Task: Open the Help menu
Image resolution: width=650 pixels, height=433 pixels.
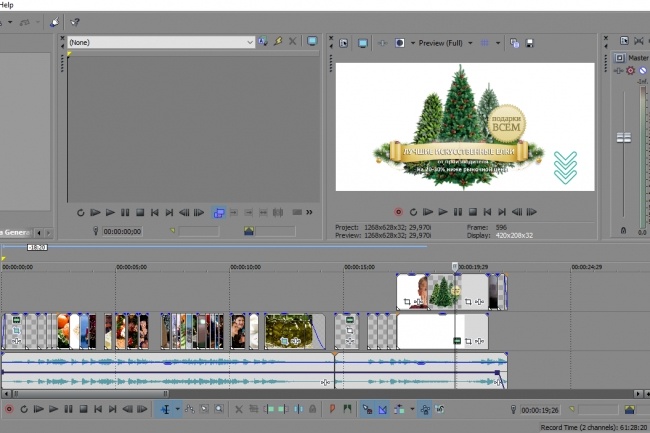Action: 7,5
